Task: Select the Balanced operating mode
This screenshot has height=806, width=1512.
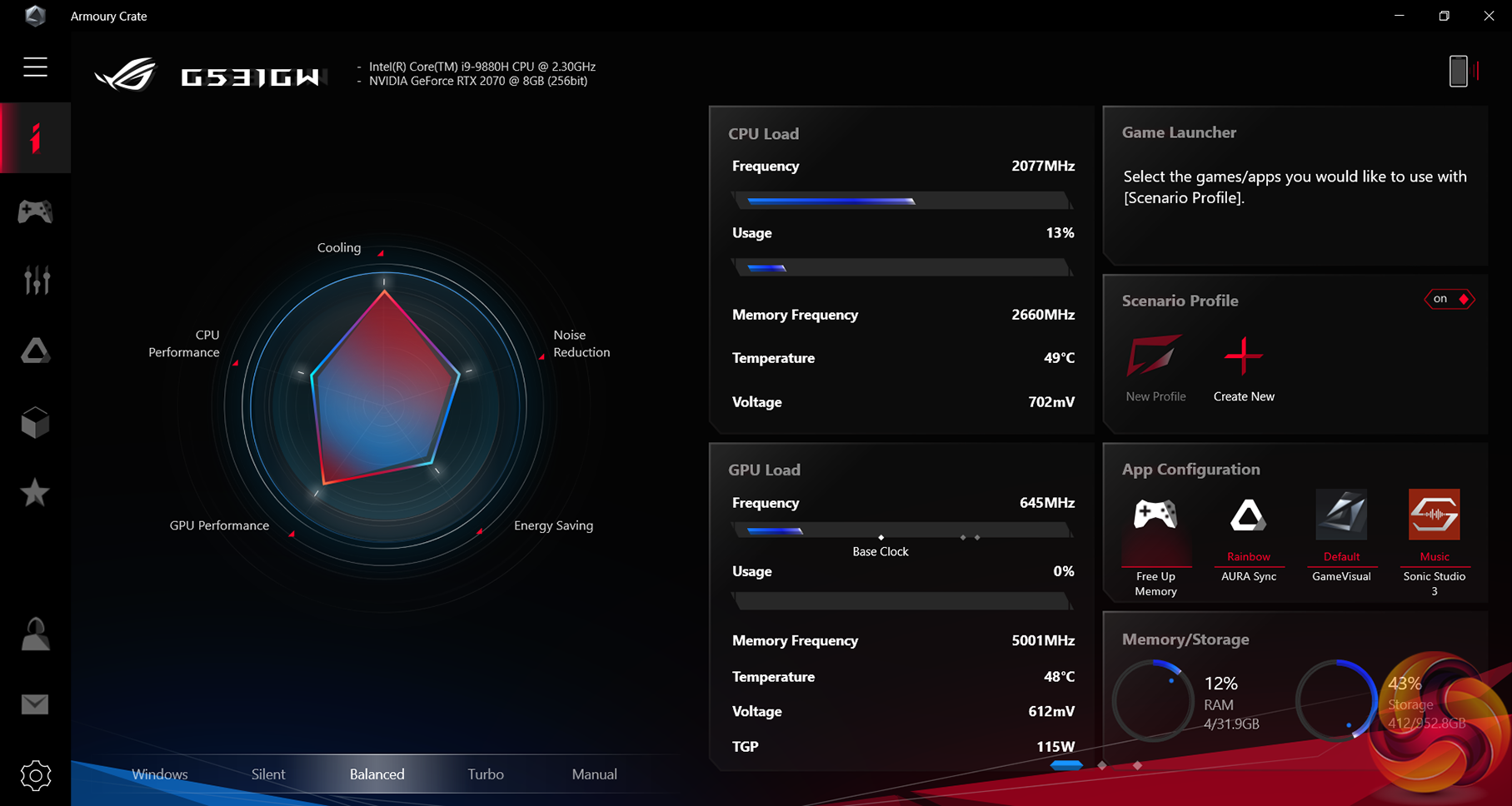Action: coord(377,774)
